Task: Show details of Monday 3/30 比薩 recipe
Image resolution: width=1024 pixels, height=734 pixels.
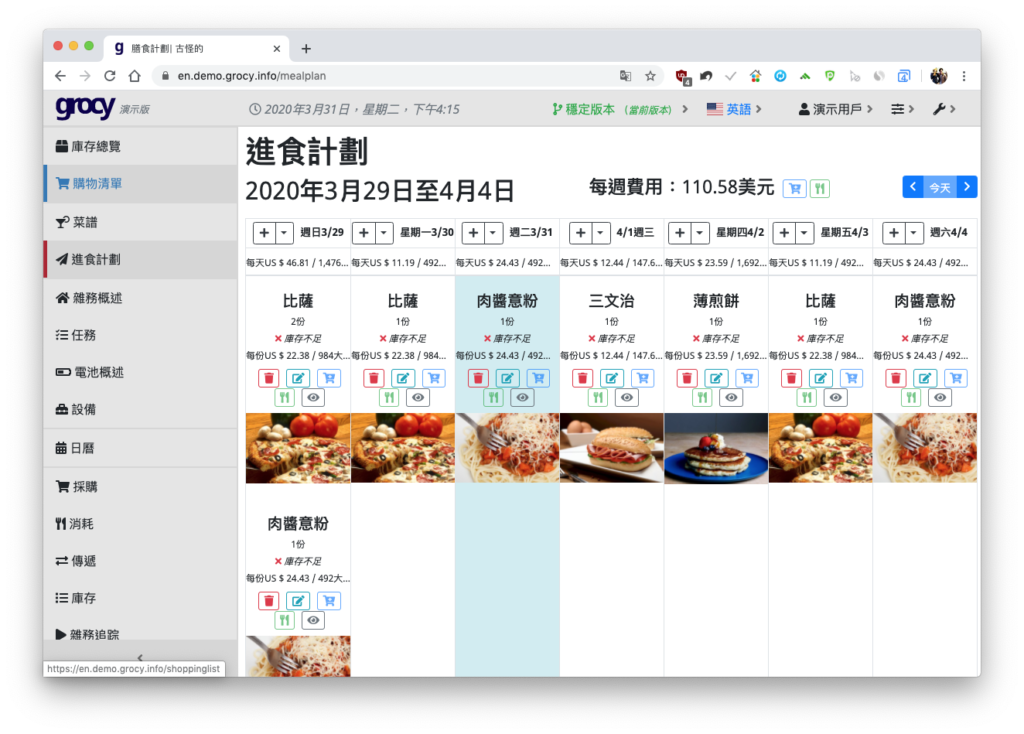Action: 418,397
